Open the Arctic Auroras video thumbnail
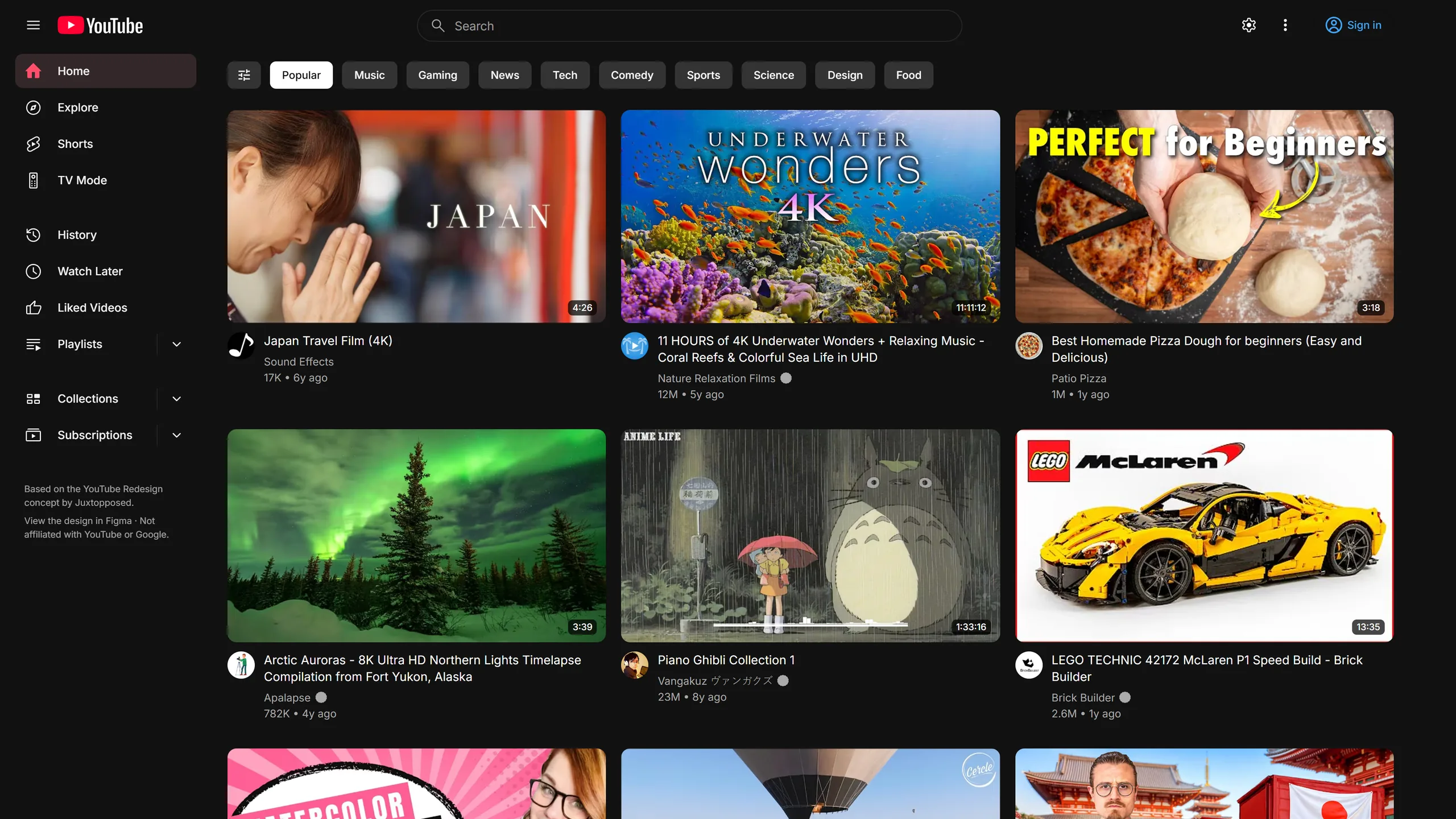Image resolution: width=1456 pixels, height=819 pixels. (417, 536)
